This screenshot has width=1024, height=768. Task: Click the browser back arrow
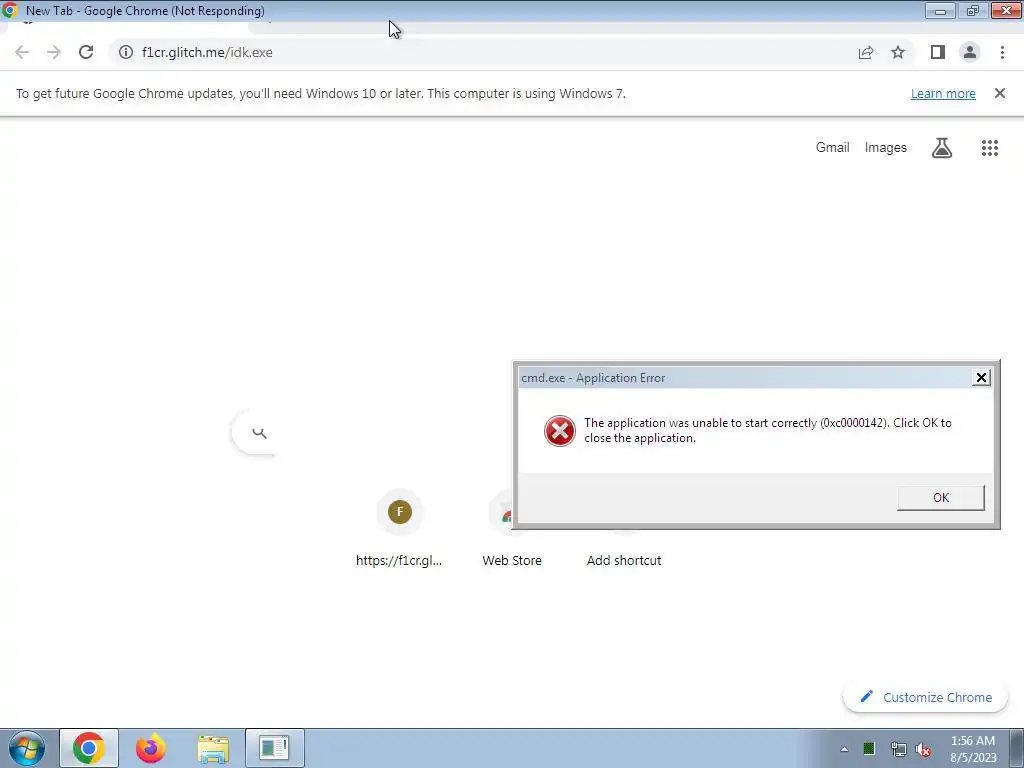(22, 52)
